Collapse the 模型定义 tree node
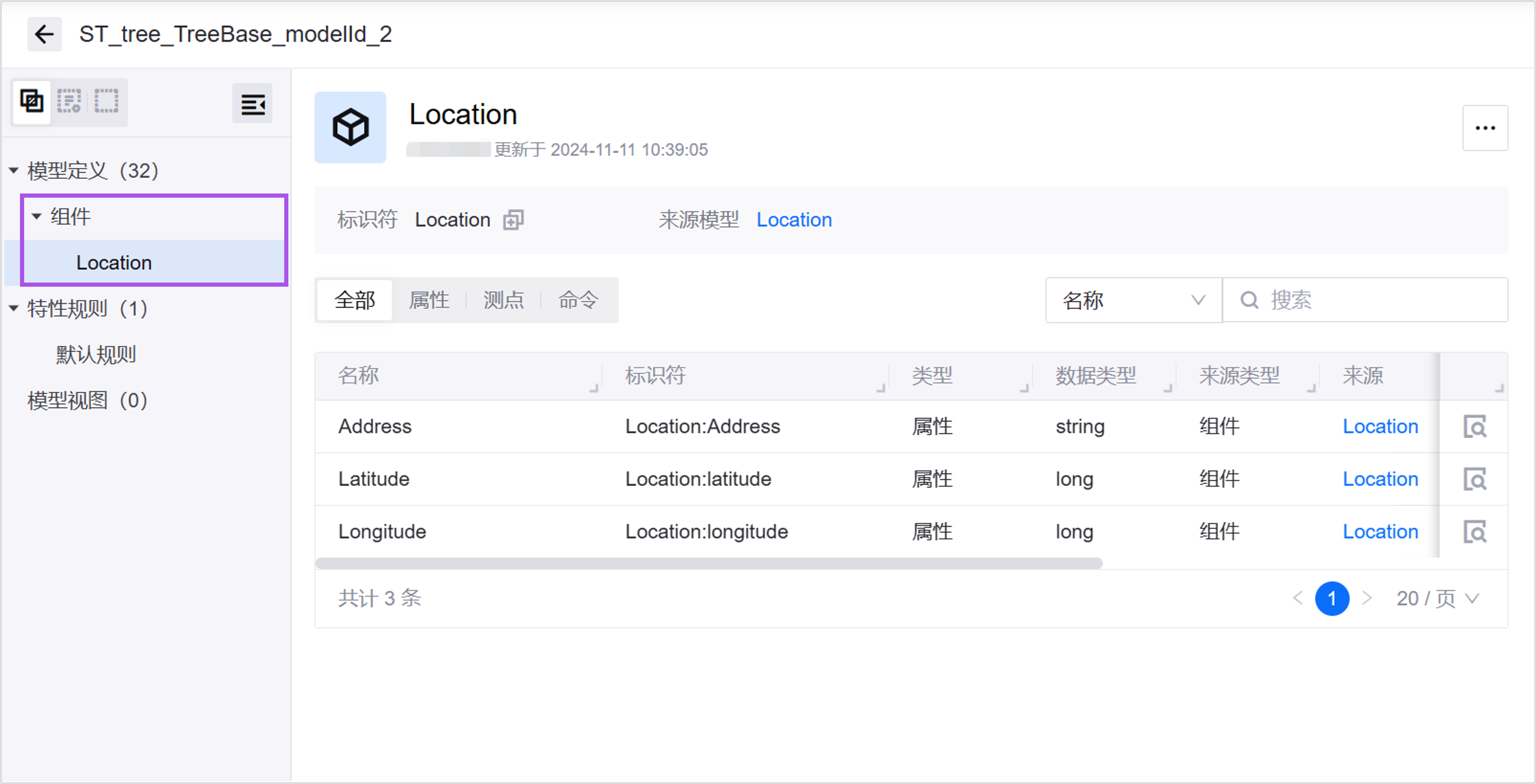The image size is (1536, 784). coord(14,171)
